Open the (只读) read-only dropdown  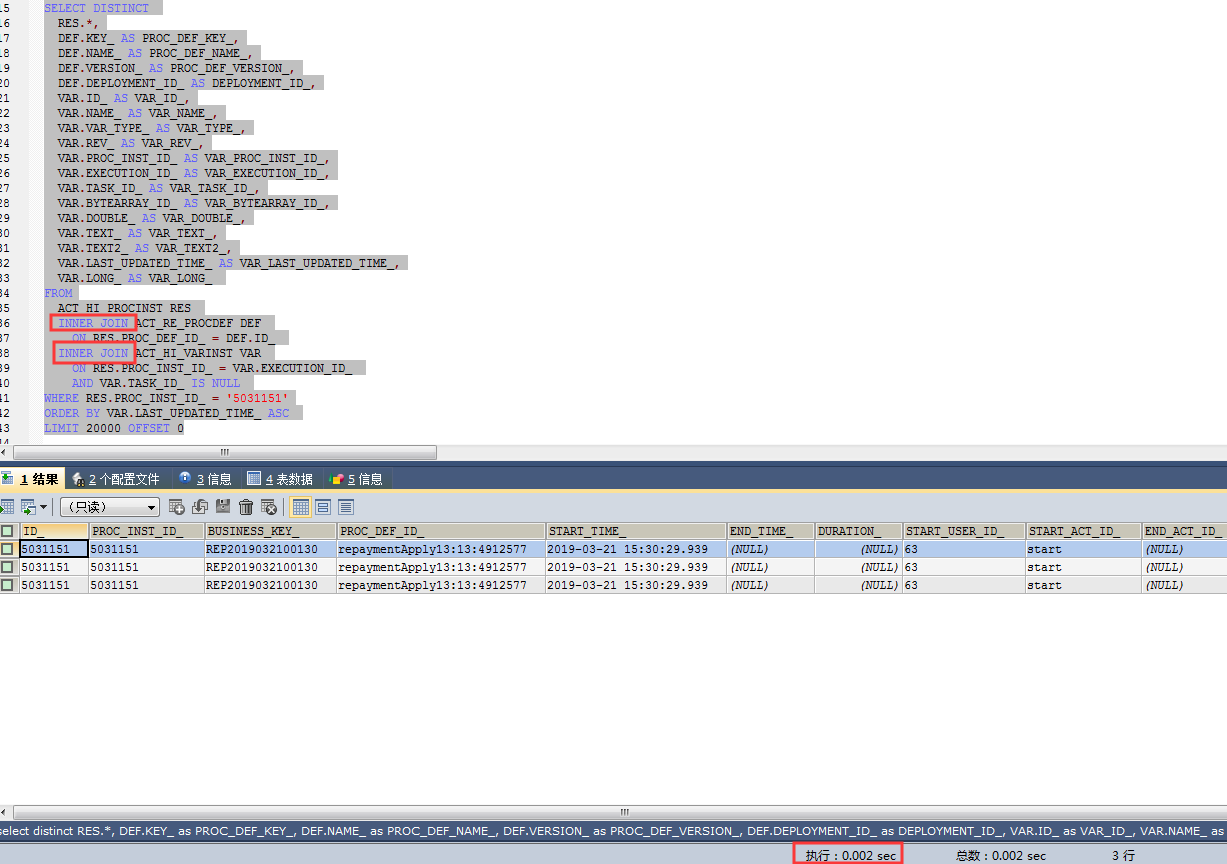(110, 507)
